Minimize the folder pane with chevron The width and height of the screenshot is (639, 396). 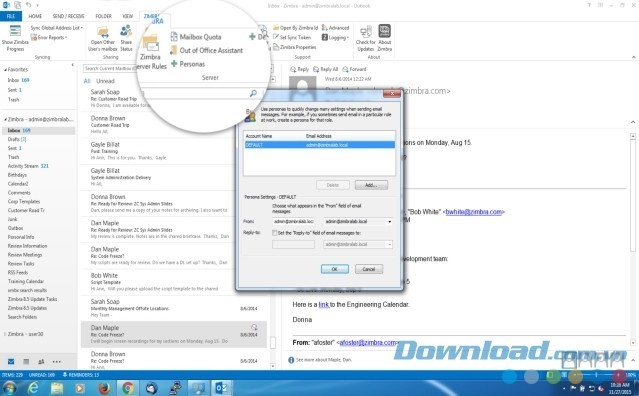click(x=73, y=65)
